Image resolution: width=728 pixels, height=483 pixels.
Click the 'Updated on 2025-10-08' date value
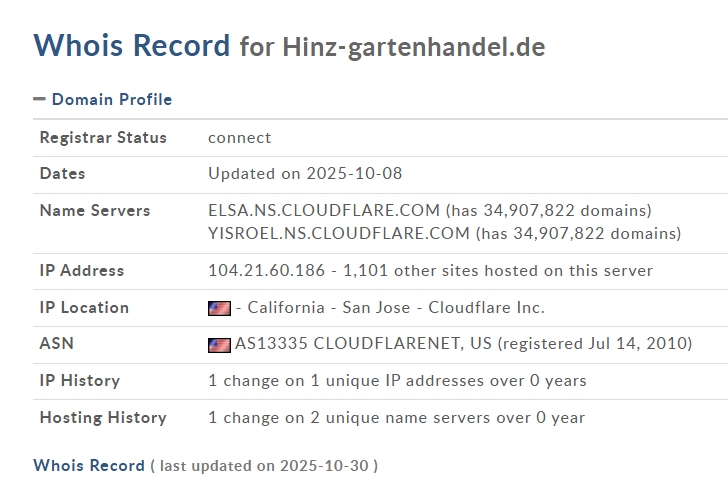(x=305, y=173)
